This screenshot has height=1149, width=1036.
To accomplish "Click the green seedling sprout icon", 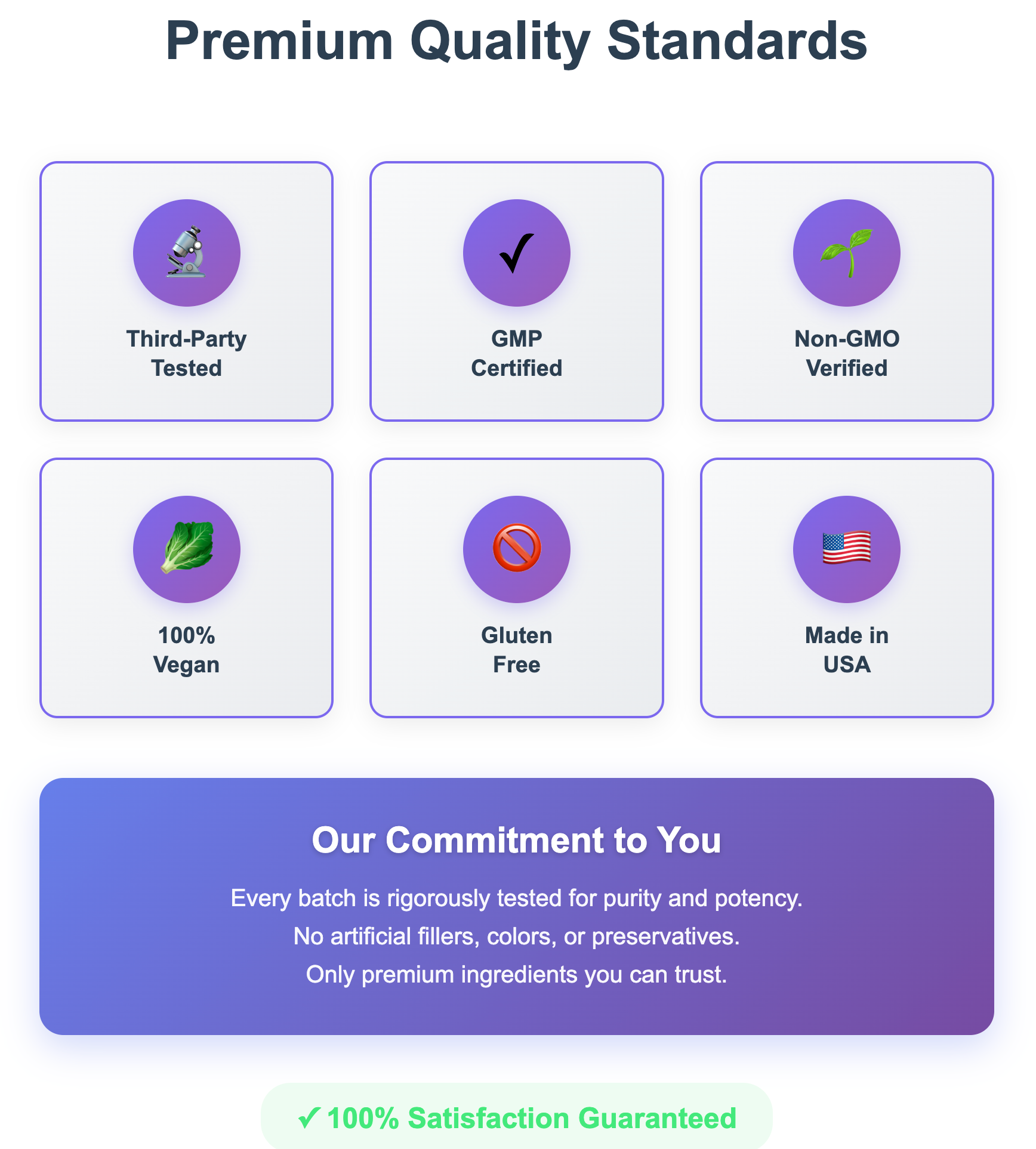I will pos(846,252).
